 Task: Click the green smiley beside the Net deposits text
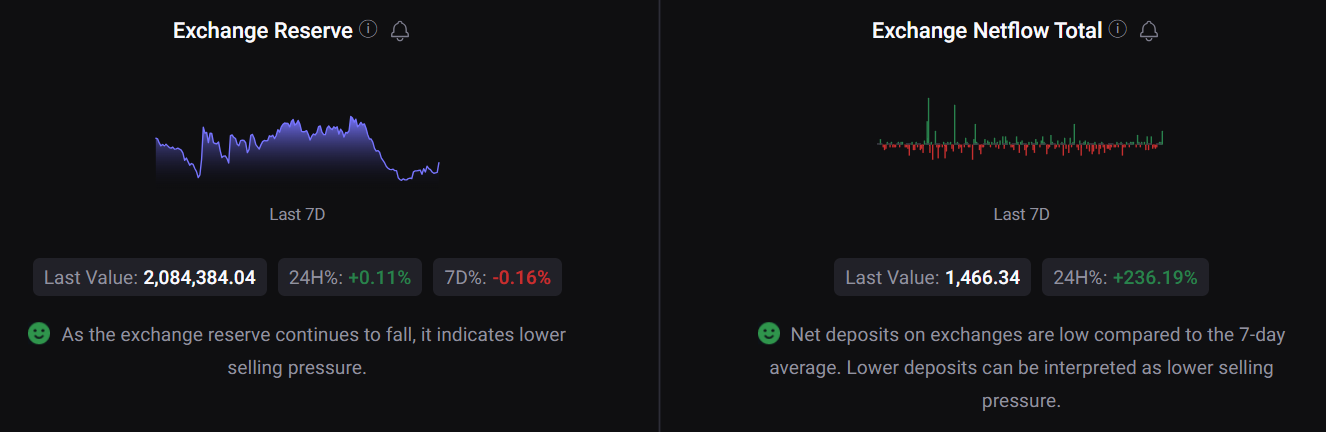coord(768,333)
